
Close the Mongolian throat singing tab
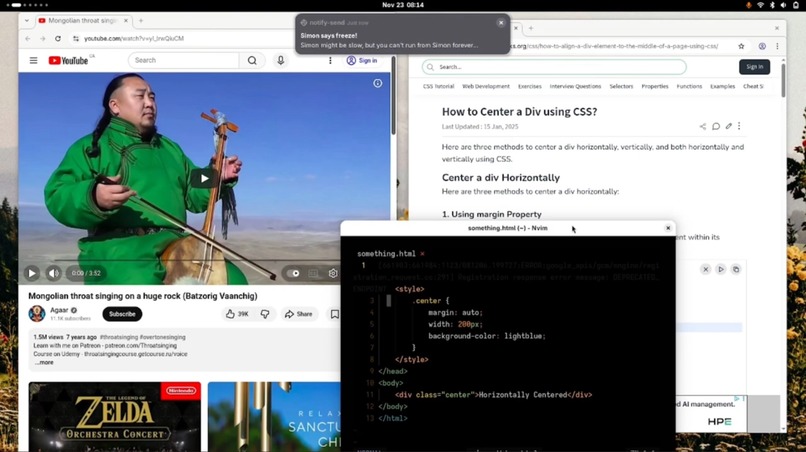coord(125,21)
